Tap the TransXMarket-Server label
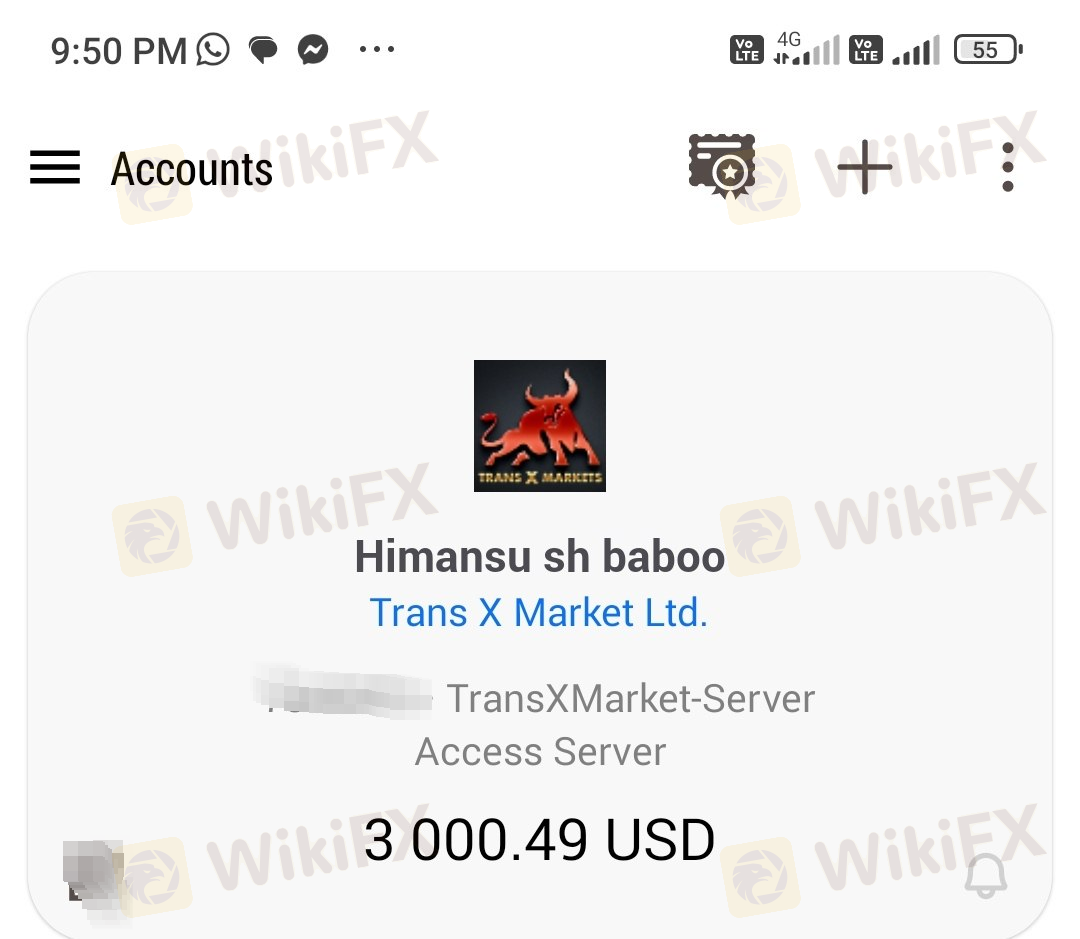The width and height of the screenshot is (1080, 939). 631,699
